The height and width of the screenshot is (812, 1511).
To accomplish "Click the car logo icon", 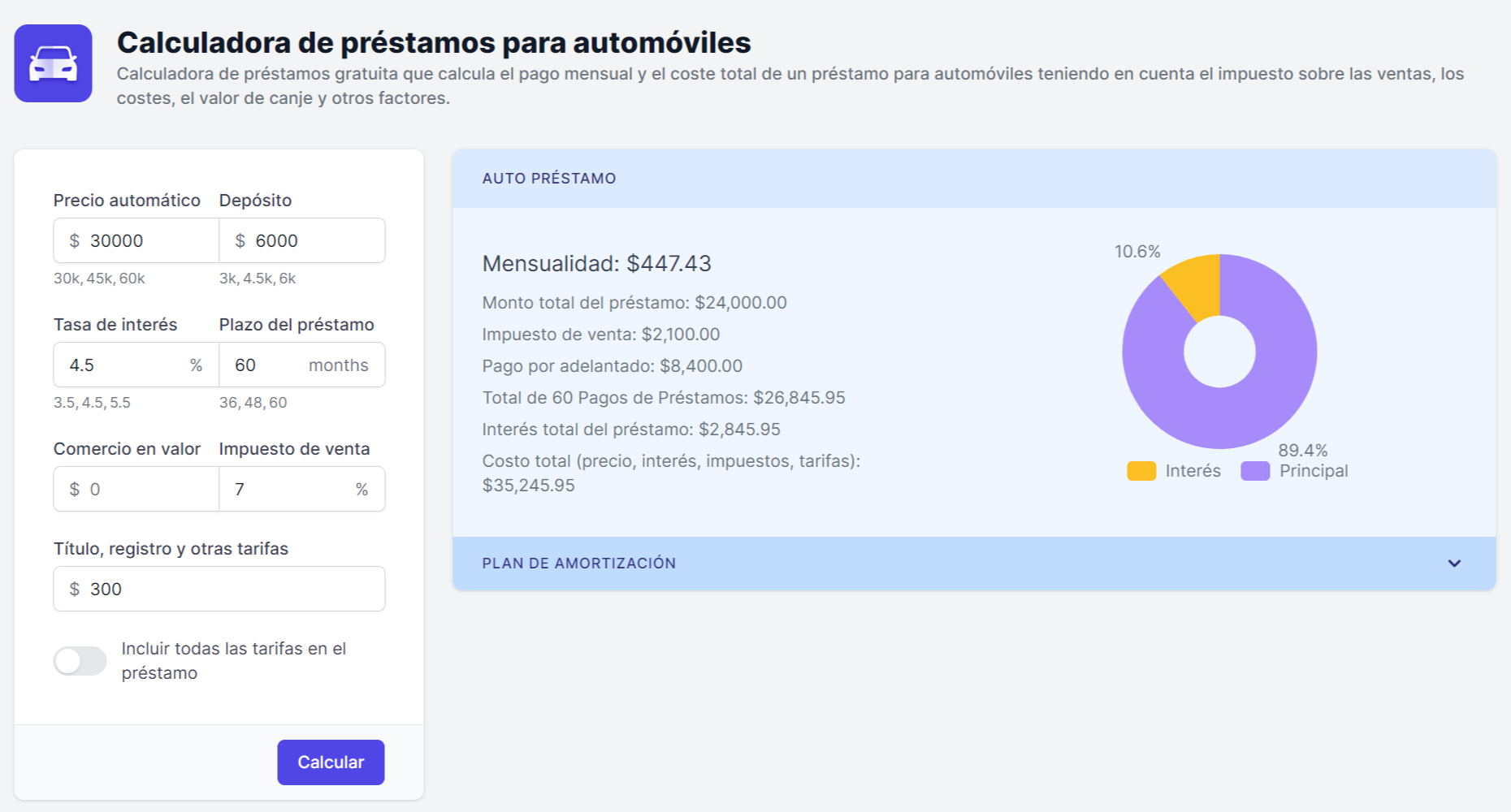I will pyautogui.click(x=53, y=63).
